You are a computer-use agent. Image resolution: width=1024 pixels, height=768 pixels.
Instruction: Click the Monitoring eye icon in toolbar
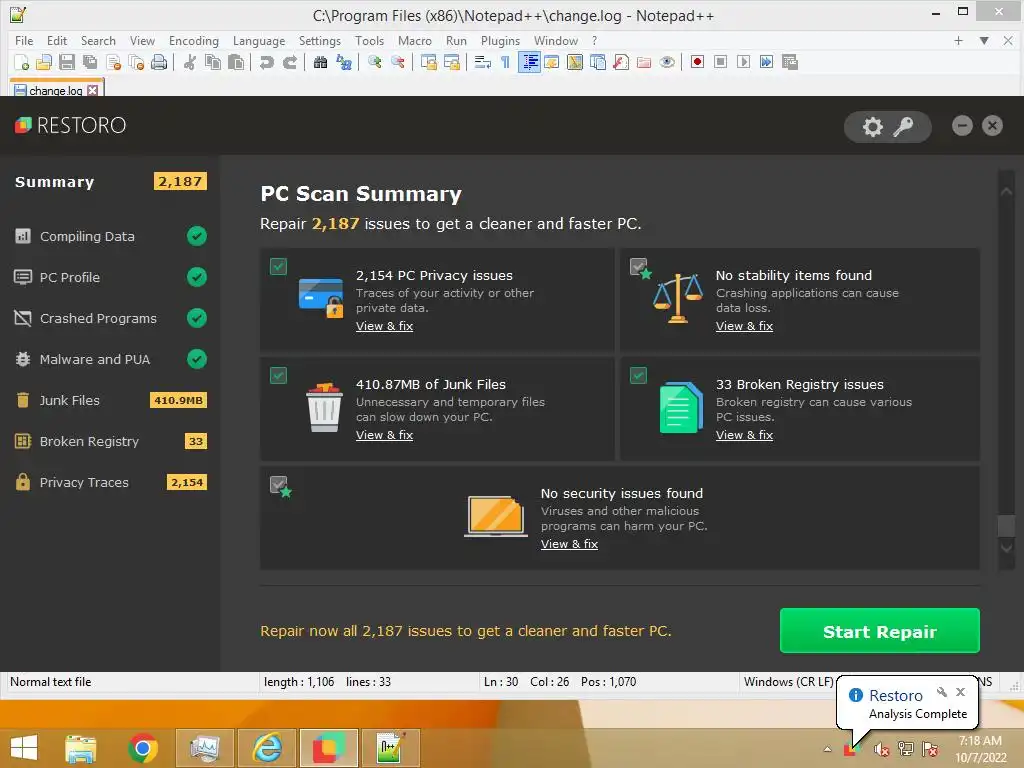coord(667,62)
